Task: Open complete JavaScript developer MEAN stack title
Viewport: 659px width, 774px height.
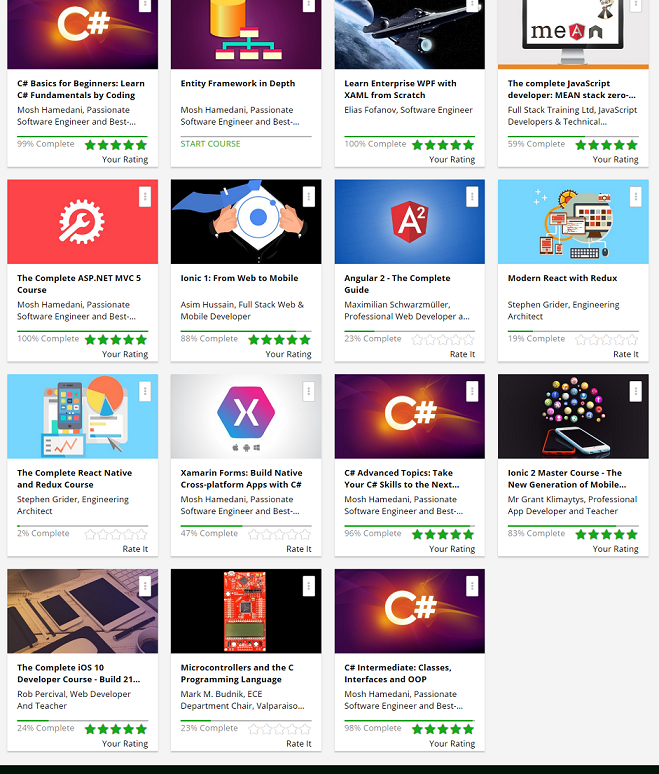Action: (572, 89)
